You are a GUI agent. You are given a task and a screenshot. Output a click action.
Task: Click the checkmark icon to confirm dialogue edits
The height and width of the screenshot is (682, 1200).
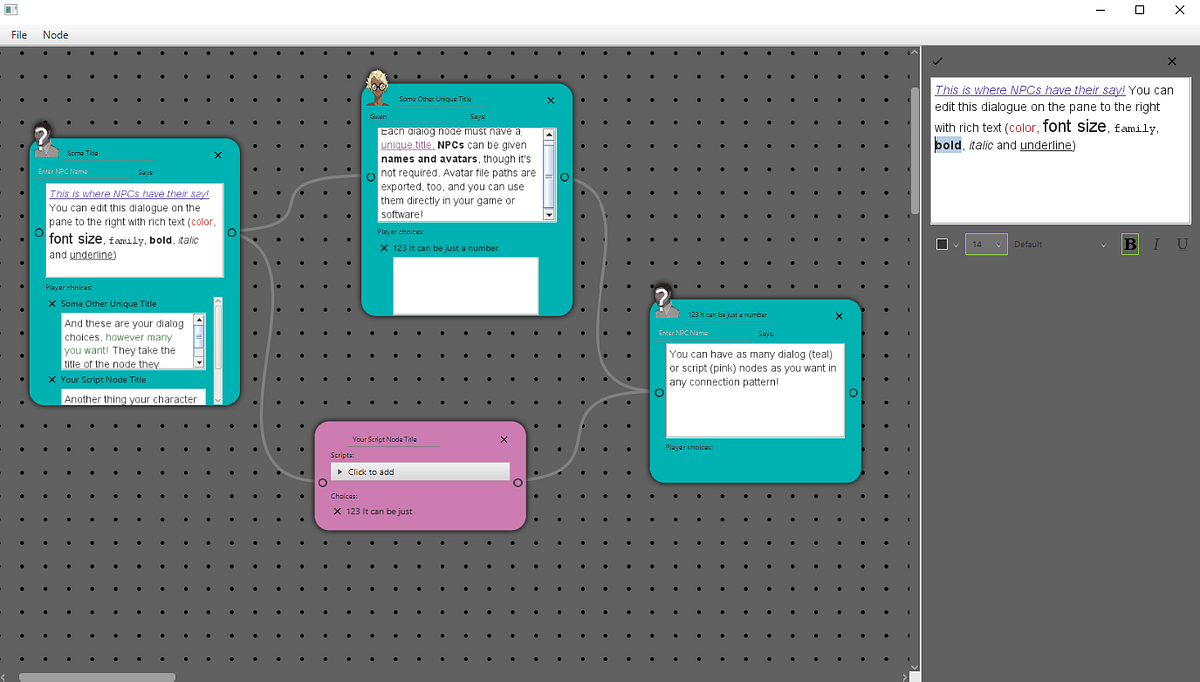click(937, 61)
